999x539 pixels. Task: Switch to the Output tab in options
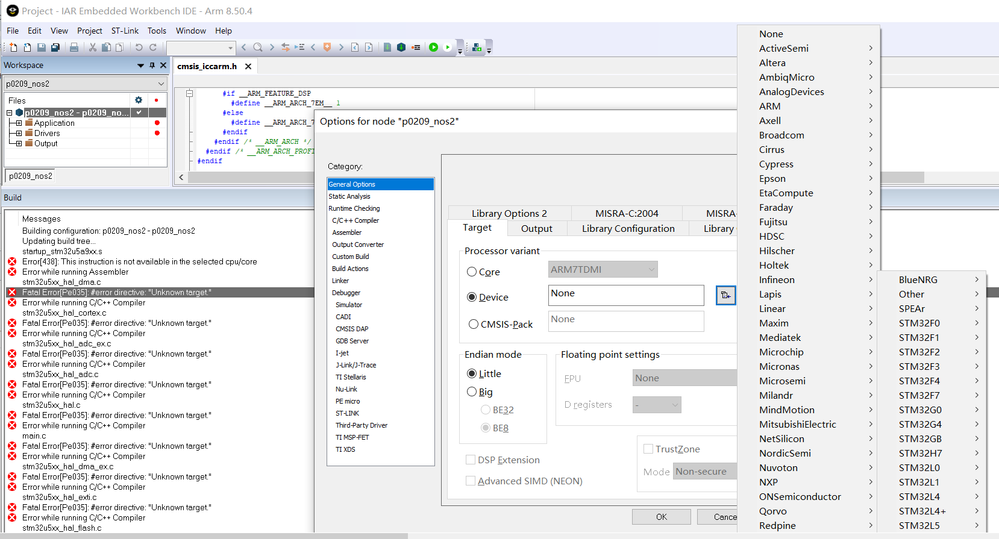(536, 229)
